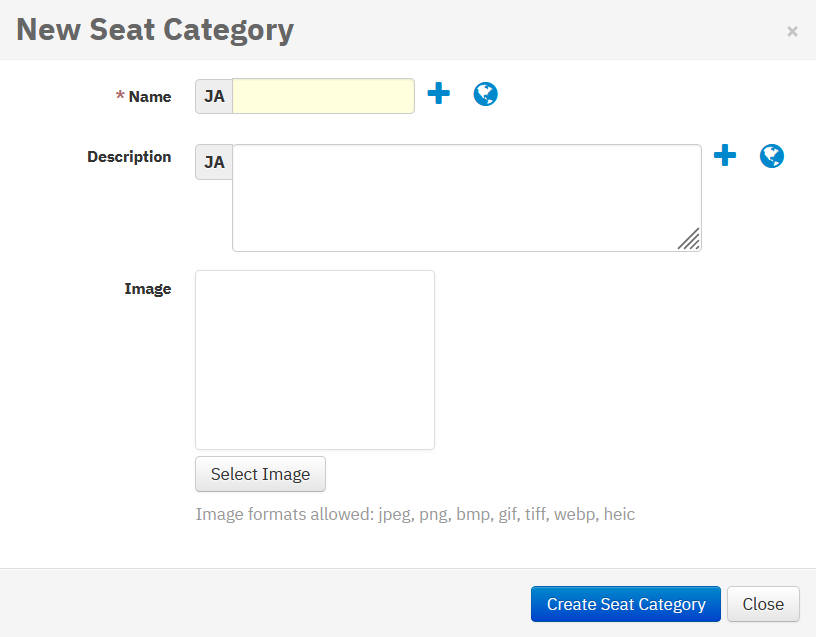816x637 pixels.
Task: Click the Name field label
Action: click(x=150, y=97)
